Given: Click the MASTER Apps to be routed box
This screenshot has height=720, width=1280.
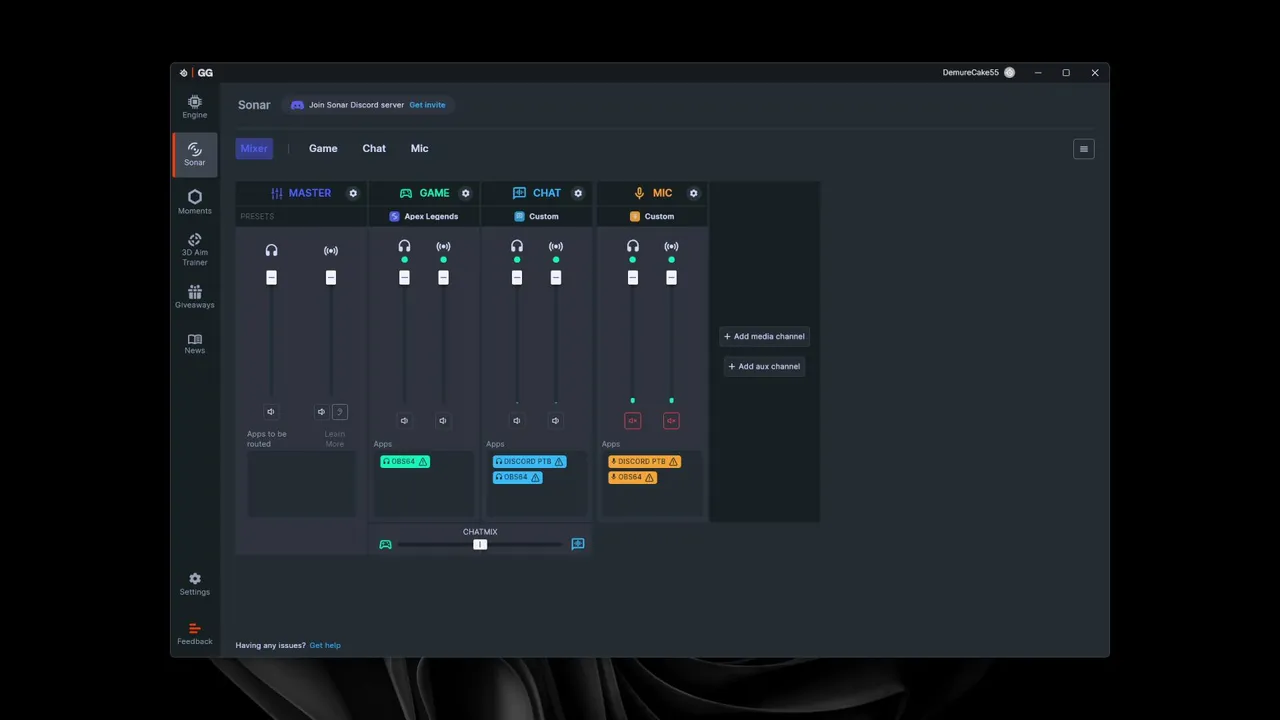Looking at the screenshot, I should 301,484.
